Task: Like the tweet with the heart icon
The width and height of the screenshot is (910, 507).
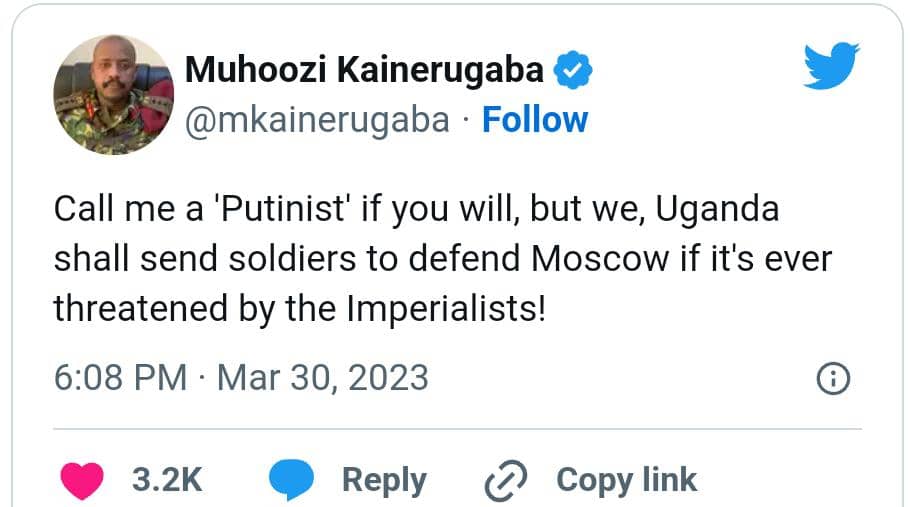Action: click(81, 480)
